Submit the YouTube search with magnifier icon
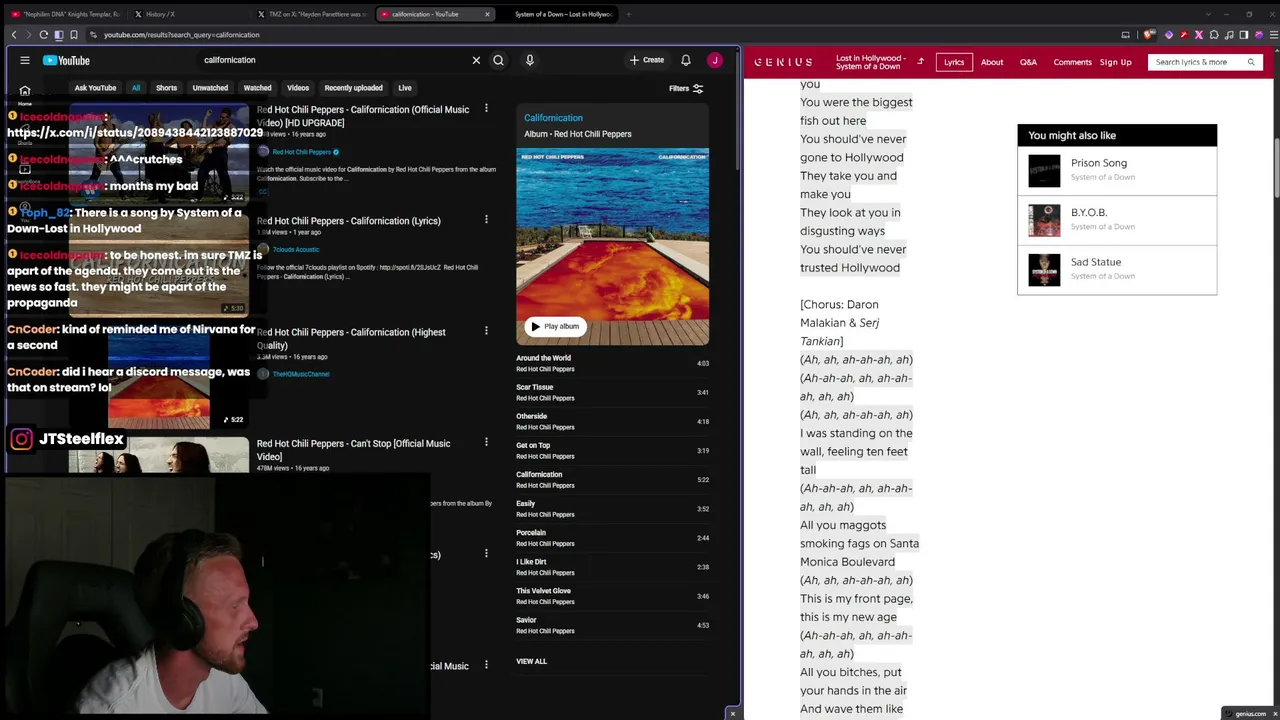This screenshot has height=720, width=1280. click(498, 60)
